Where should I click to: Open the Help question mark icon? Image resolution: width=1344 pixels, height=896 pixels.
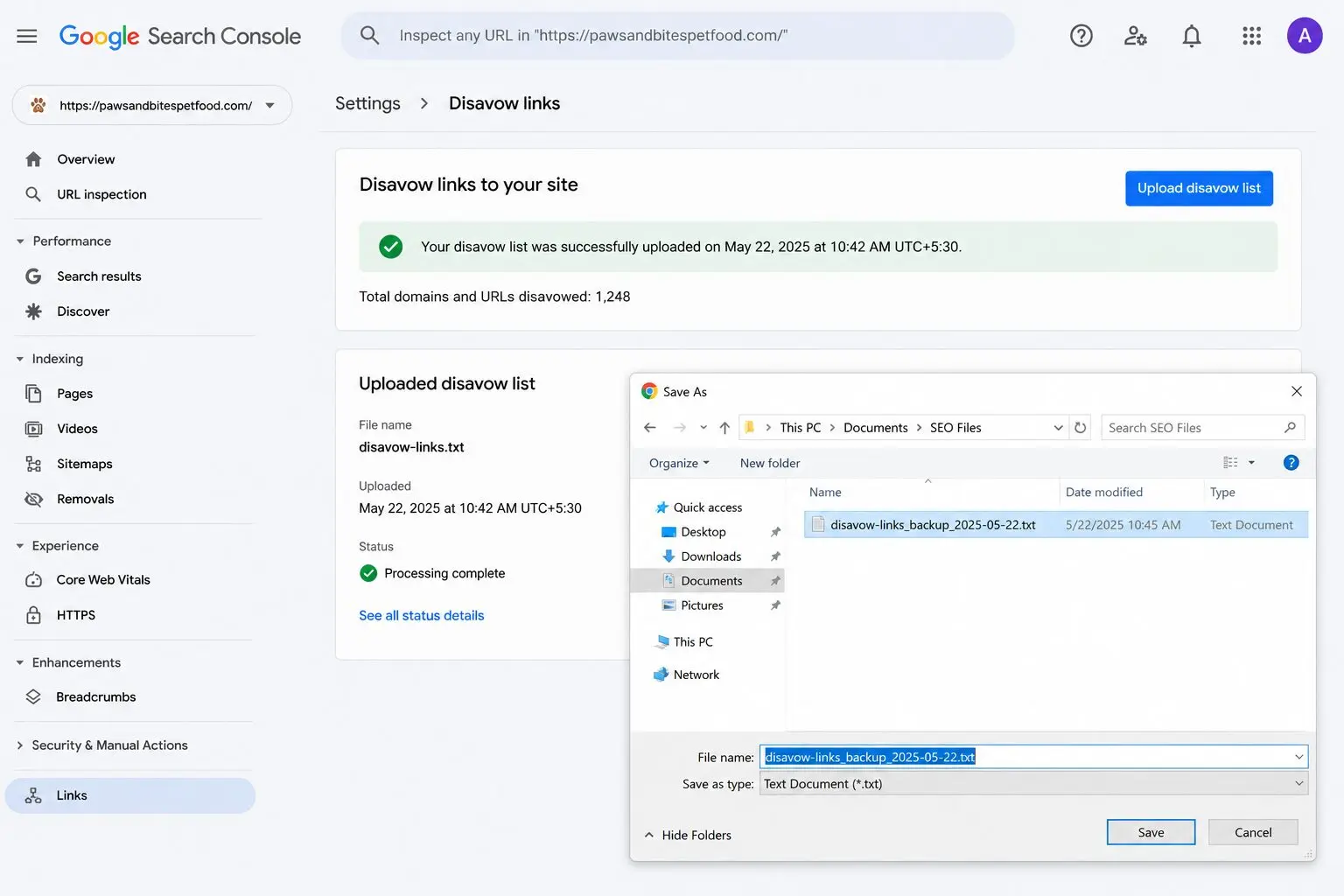pos(1081,36)
